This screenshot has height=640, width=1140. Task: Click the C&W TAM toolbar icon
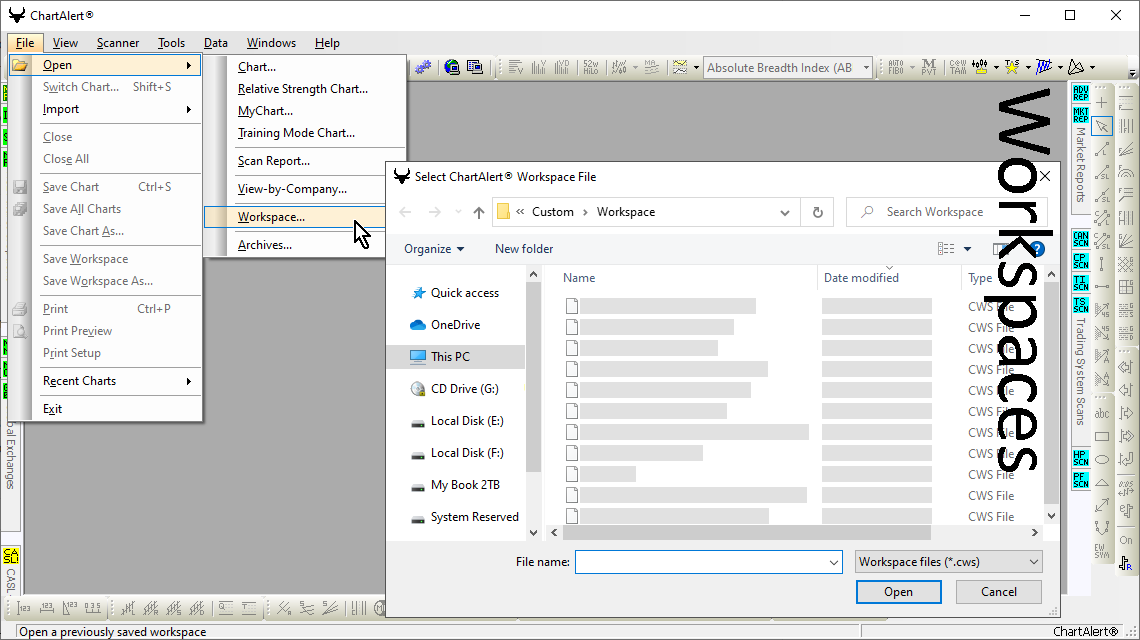point(958,68)
